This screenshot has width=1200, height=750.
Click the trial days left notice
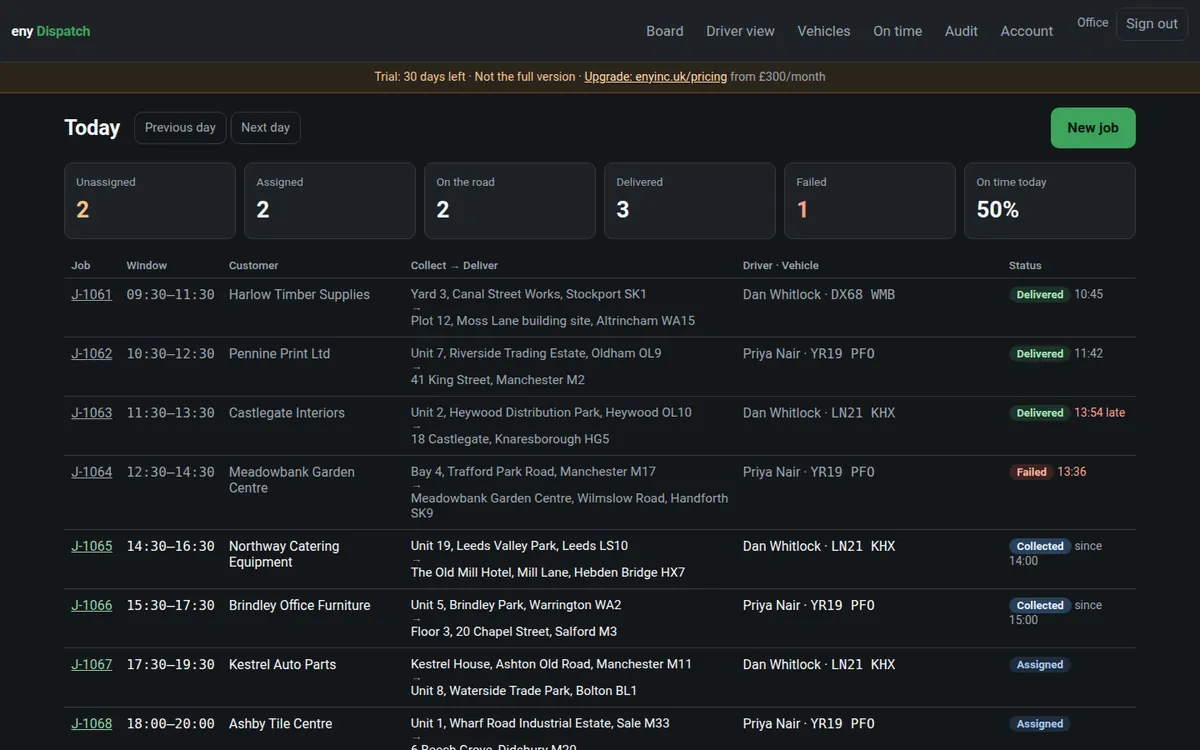420,76
